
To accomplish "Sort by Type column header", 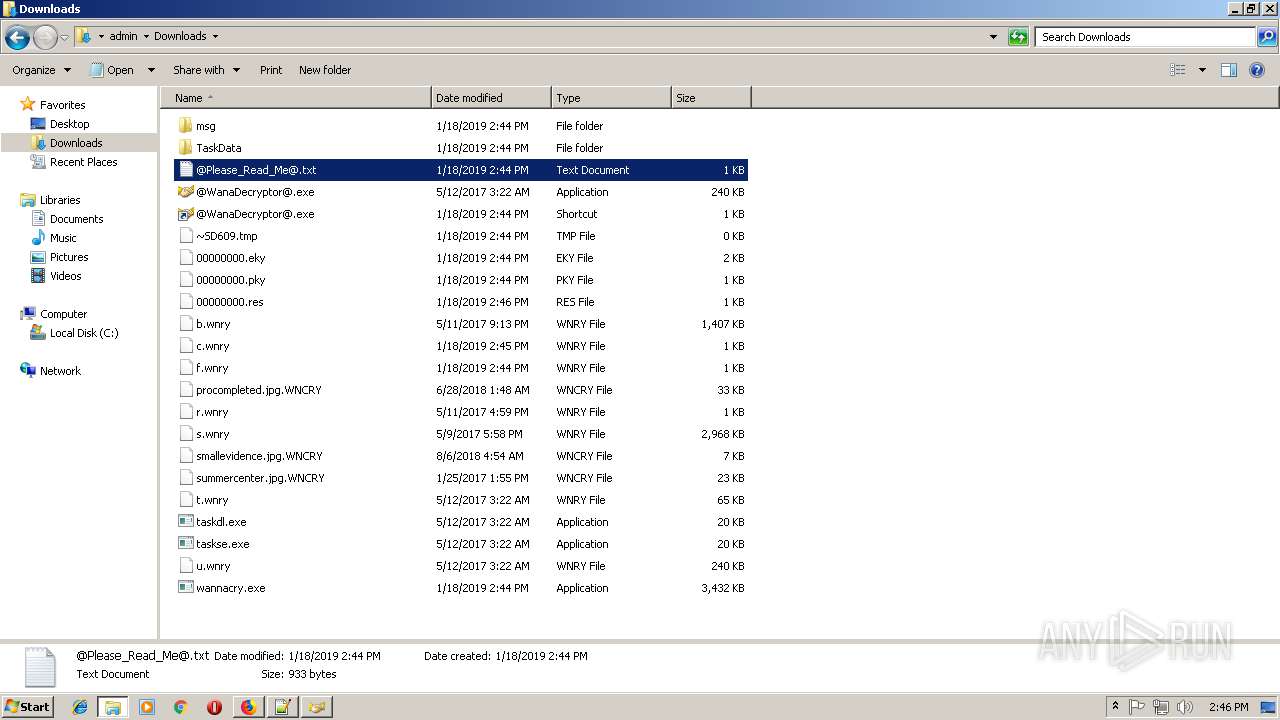I will point(611,98).
